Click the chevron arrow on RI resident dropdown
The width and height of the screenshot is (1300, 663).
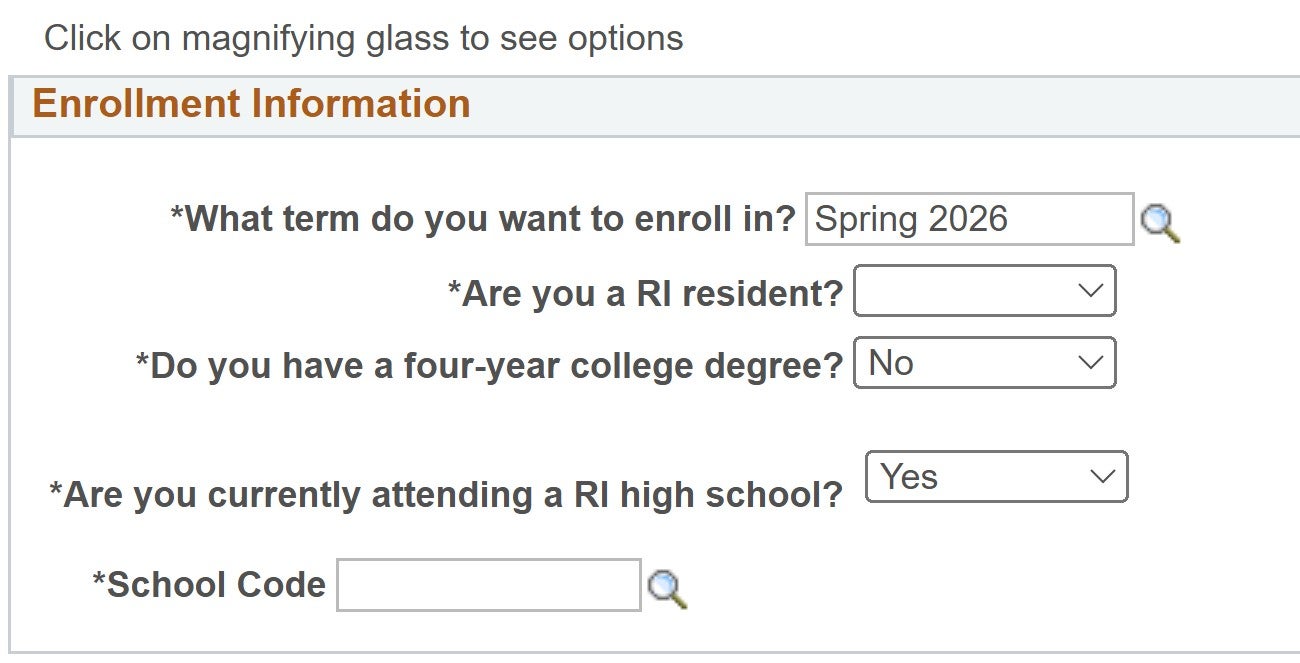click(x=1090, y=291)
